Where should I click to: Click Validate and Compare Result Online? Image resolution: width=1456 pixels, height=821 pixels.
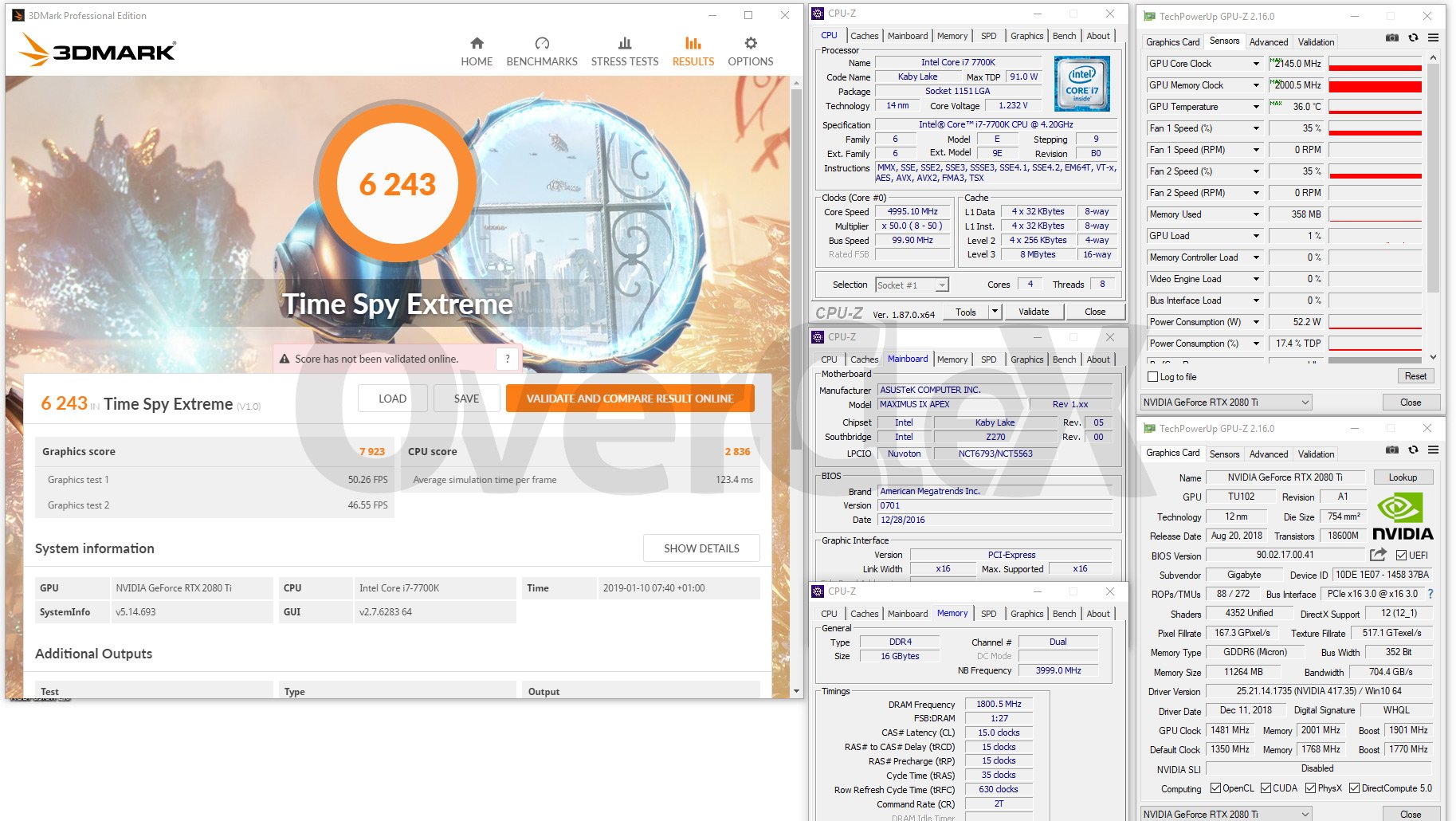pyautogui.click(x=630, y=399)
